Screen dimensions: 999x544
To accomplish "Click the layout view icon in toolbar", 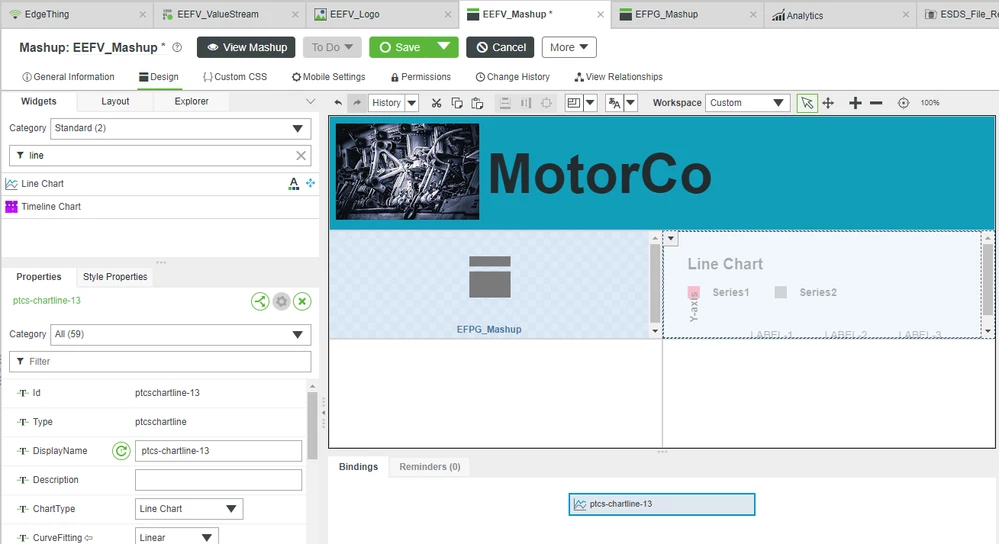I will [x=573, y=103].
